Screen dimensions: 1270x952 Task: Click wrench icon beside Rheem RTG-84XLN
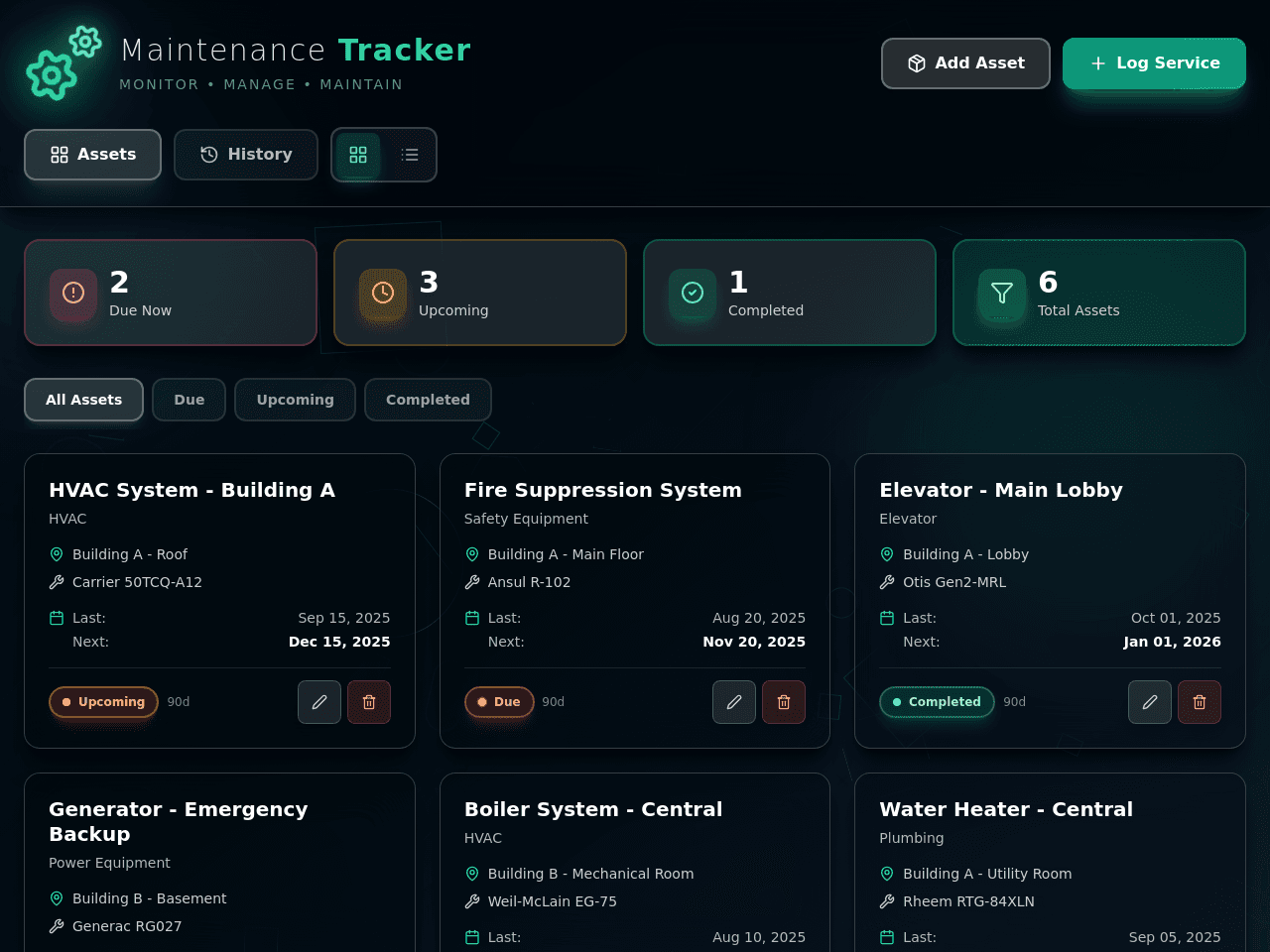[887, 901]
